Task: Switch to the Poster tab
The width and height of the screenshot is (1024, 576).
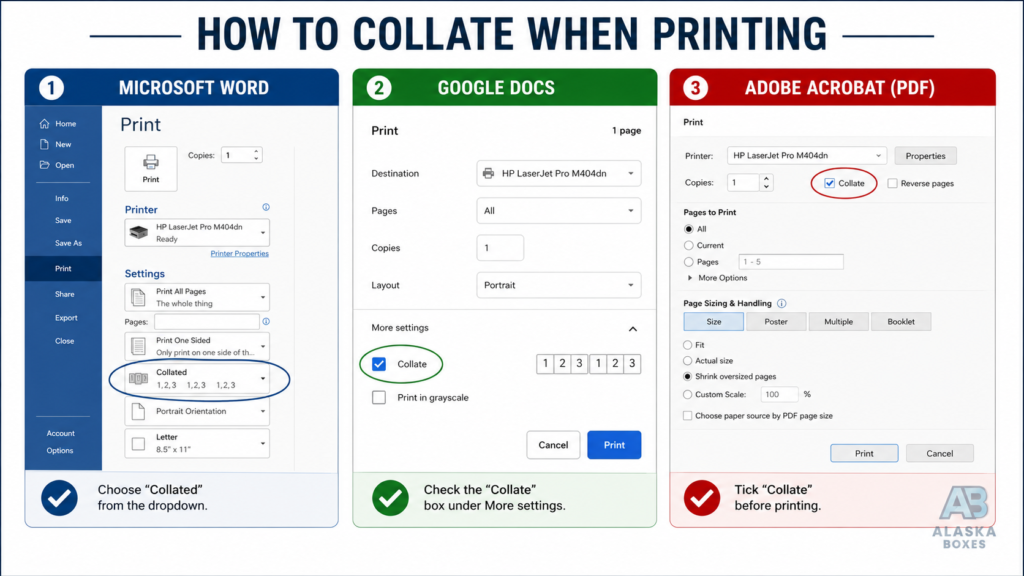Action: [776, 321]
